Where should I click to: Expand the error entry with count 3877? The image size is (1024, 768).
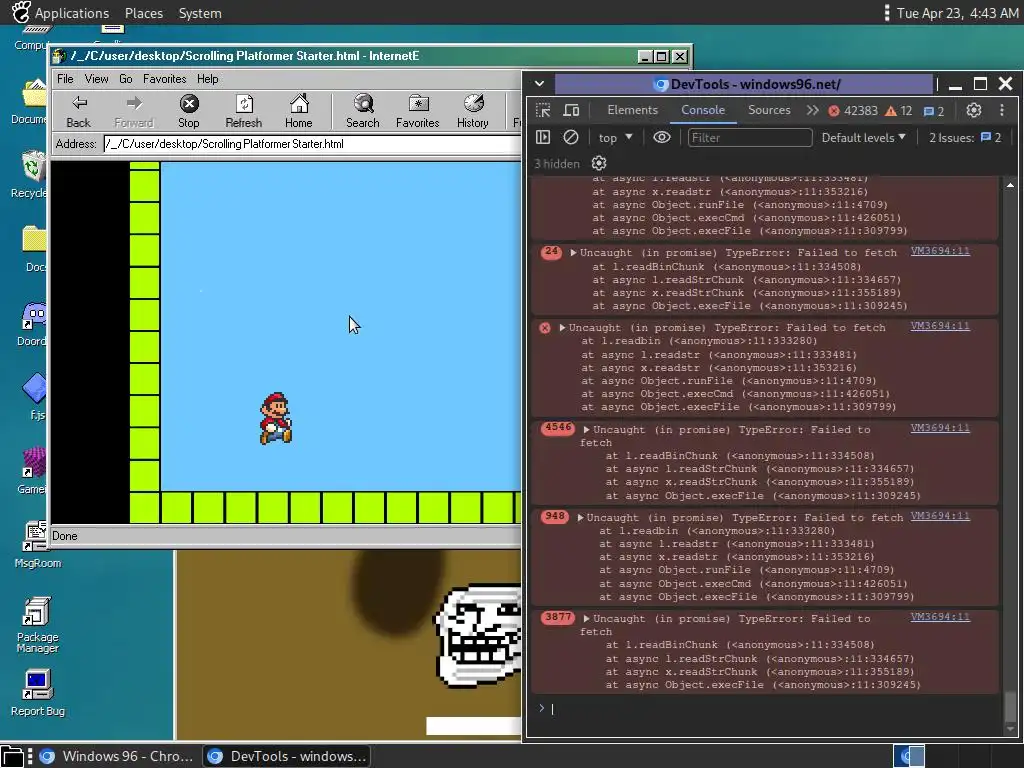pyautogui.click(x=586, y=618)
